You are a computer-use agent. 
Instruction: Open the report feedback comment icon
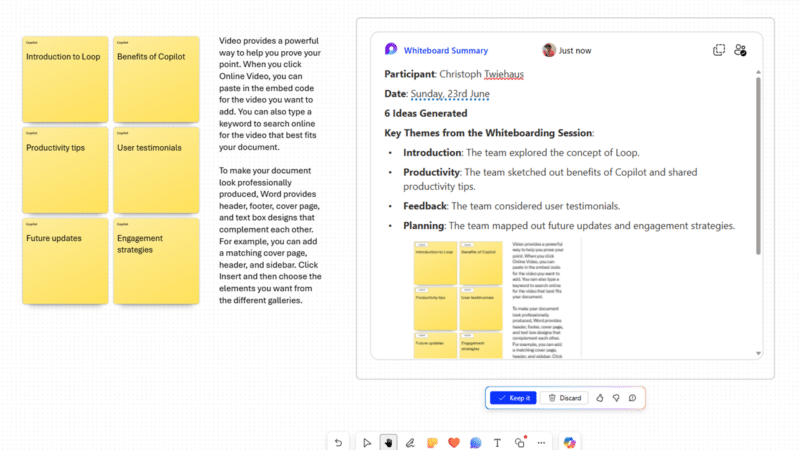coord(632,398)
